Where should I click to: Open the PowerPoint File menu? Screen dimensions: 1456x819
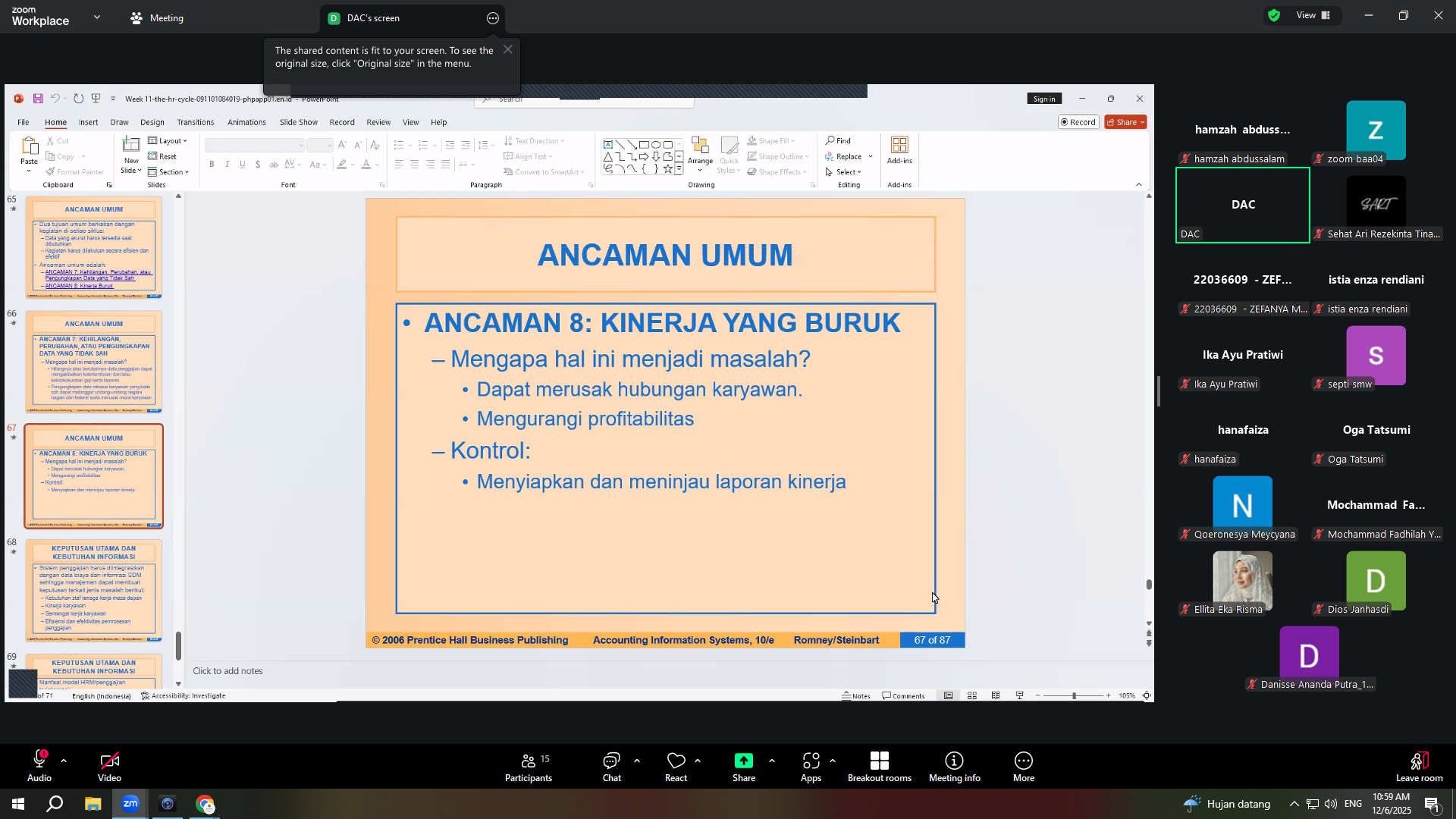24,122
